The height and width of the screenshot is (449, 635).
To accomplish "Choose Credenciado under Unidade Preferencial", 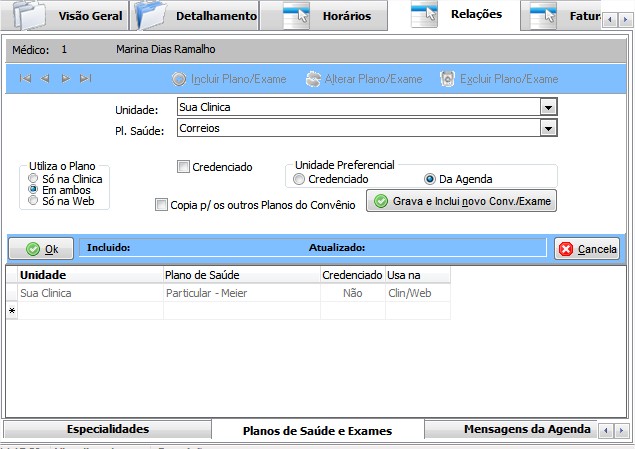I will tap(299, 179).
